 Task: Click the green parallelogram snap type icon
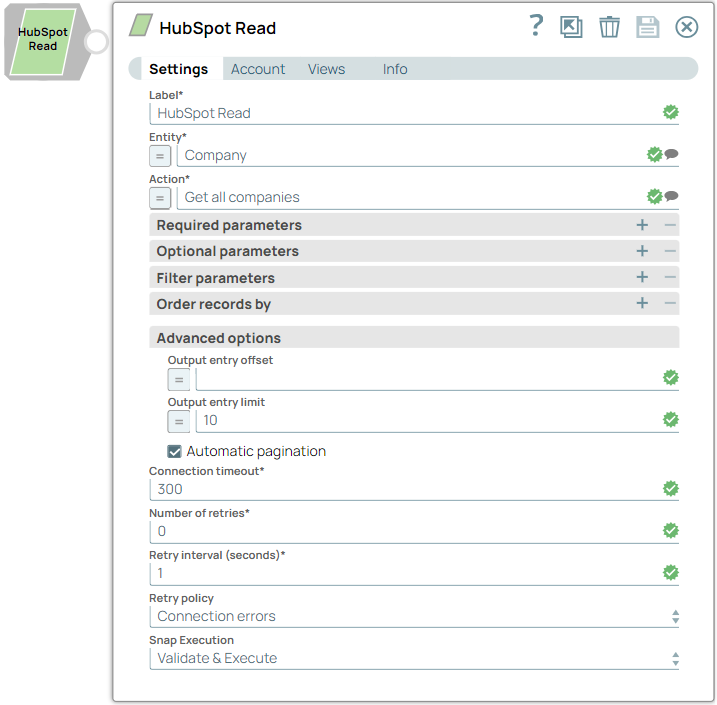click(x=140, y=25)
